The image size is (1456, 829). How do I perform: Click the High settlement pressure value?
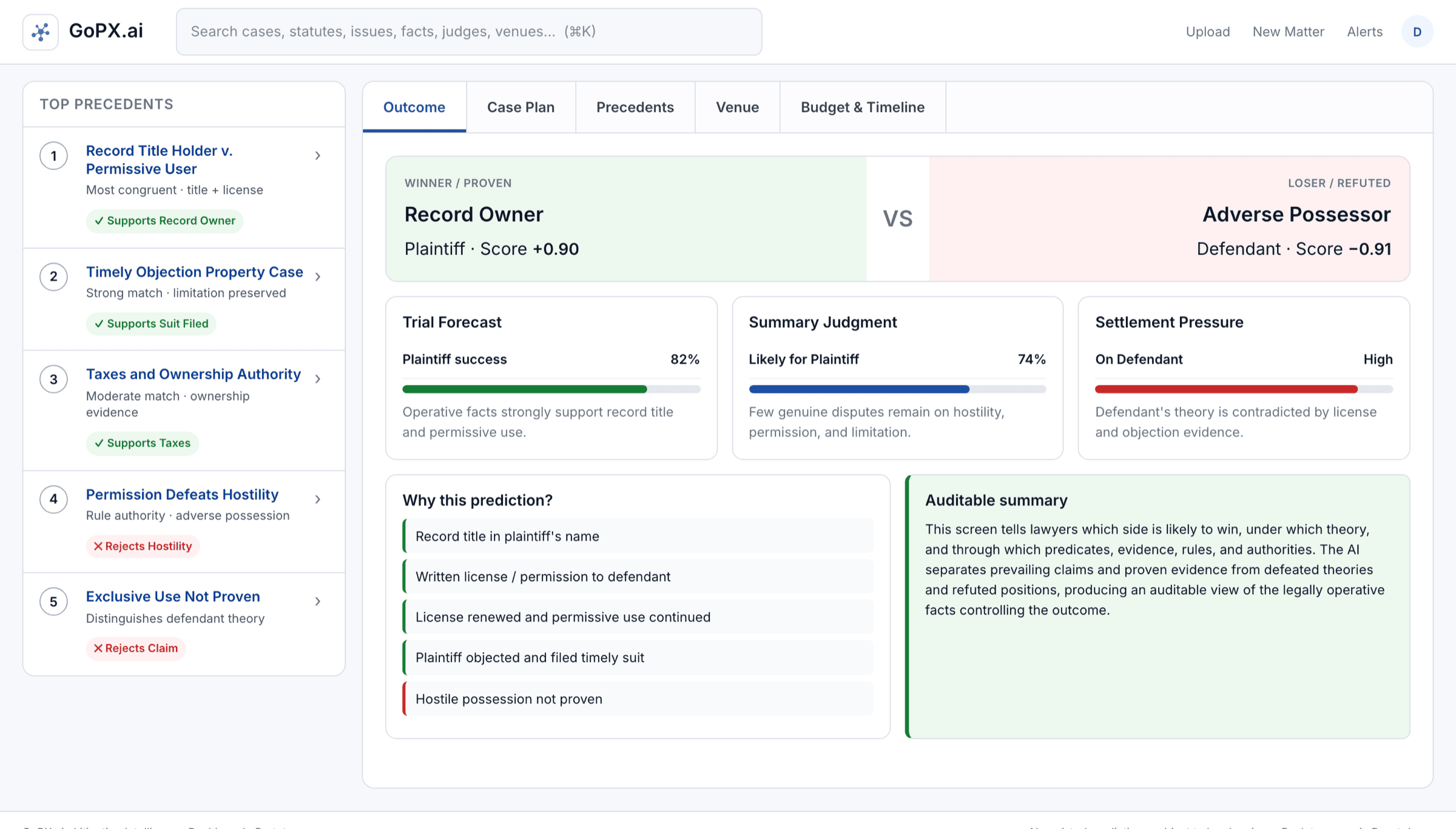(x=1378, y=359)
